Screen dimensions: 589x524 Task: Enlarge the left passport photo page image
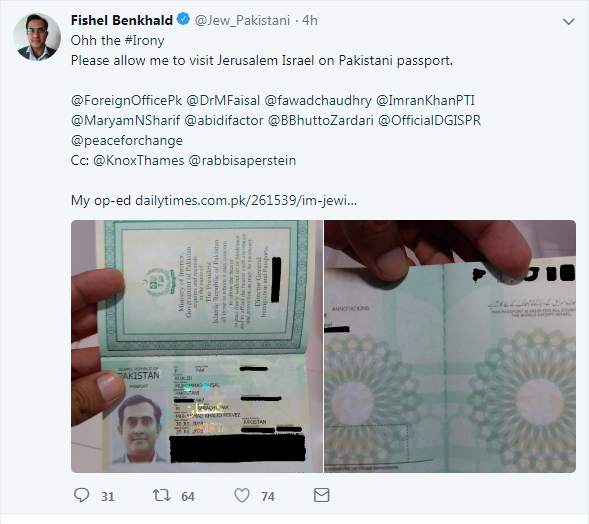[x=197, y=346]
